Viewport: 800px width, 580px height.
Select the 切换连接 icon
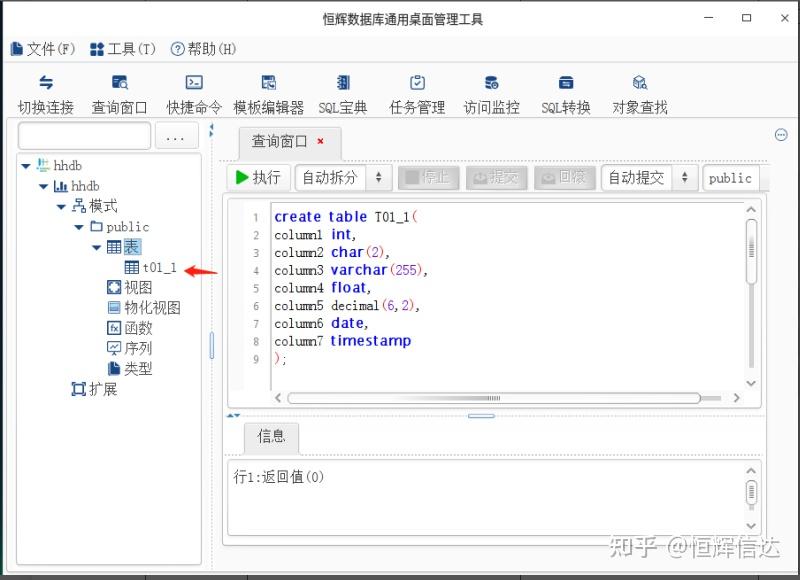[x=45, y=95]
